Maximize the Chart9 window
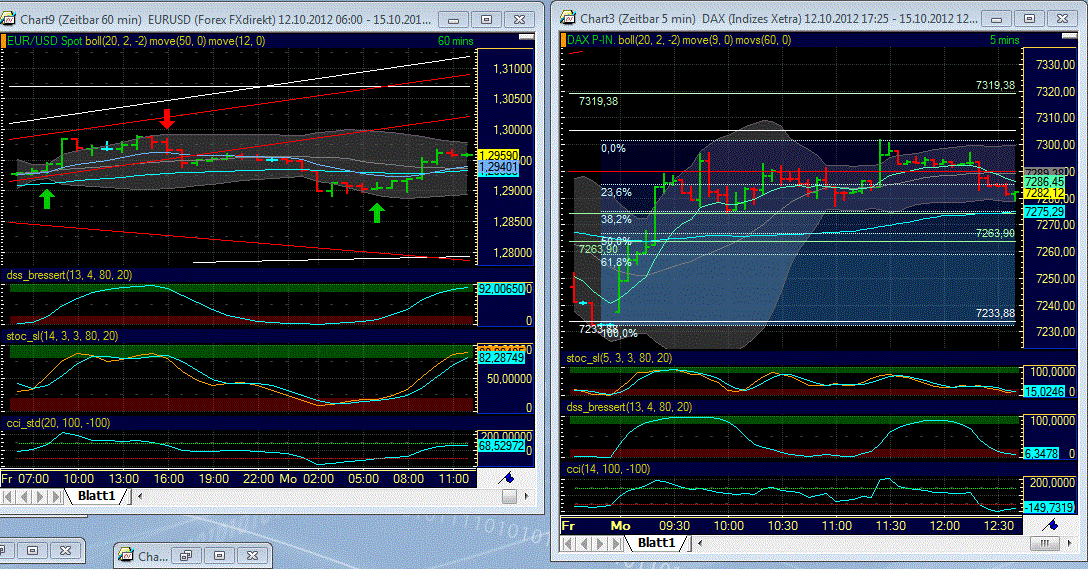 [x=486, y=19]
